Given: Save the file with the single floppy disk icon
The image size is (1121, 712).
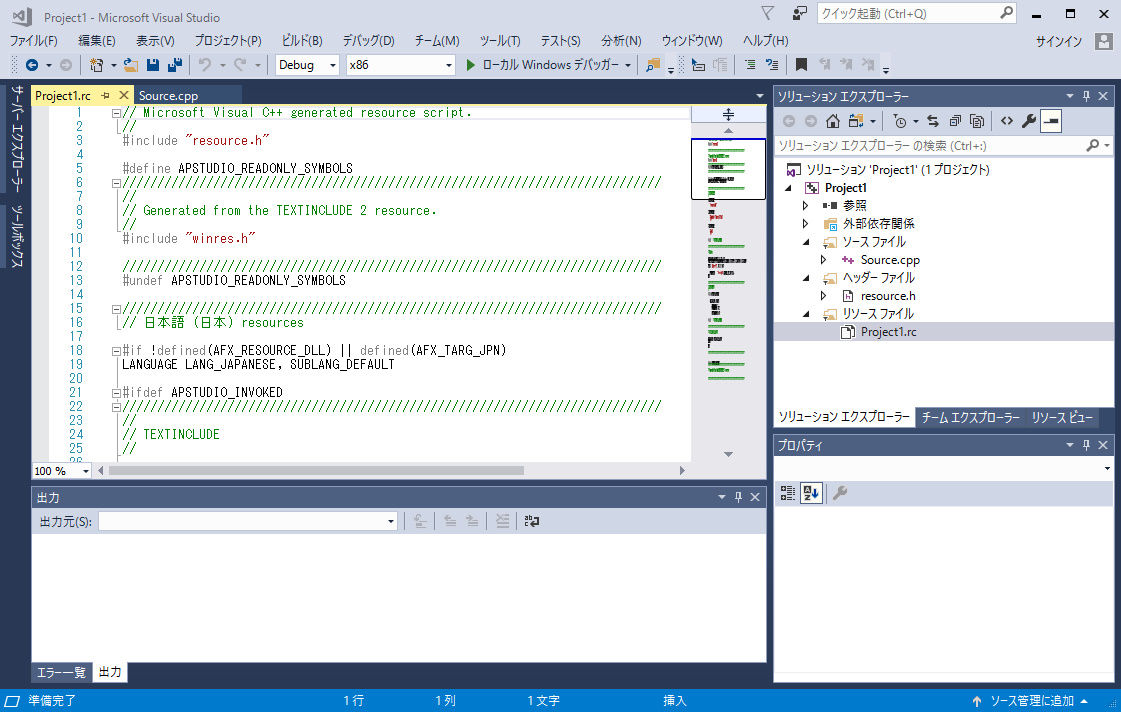Looking at the screenshot, I should (x=153, y=65).
